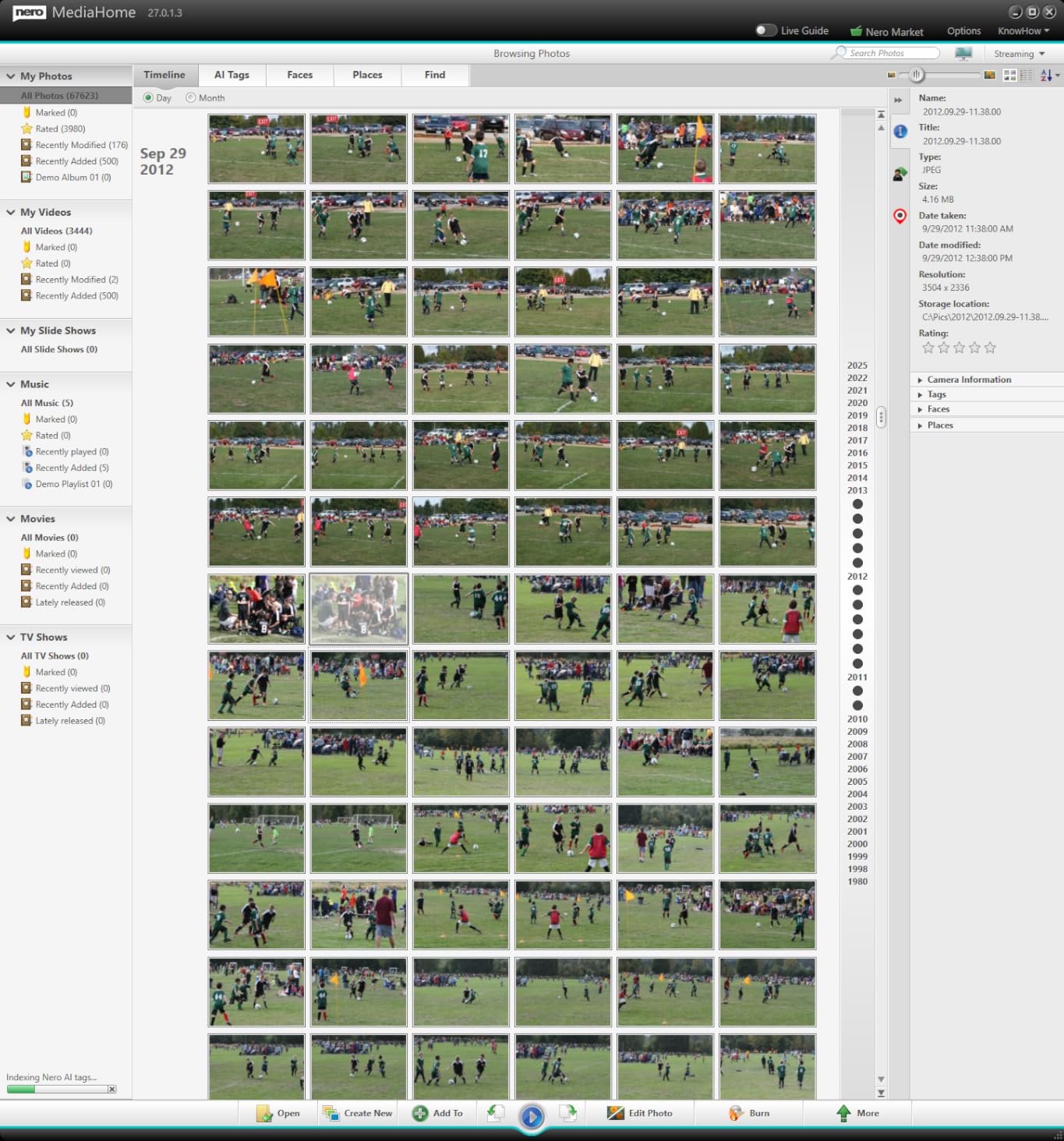The image size is (1064, 1141).
Task: Click the Edit Photo button
Action: tap(640, 1113)
